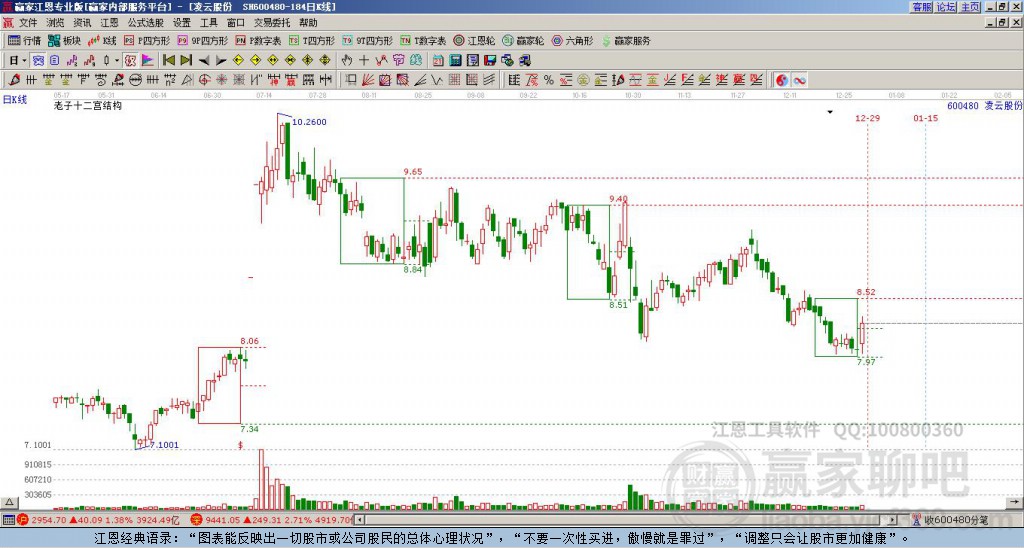This screenshot has width=1024, height=548.
Task: Toggle the highlighted blue chart mode button
Action: [x=39, y=61]
